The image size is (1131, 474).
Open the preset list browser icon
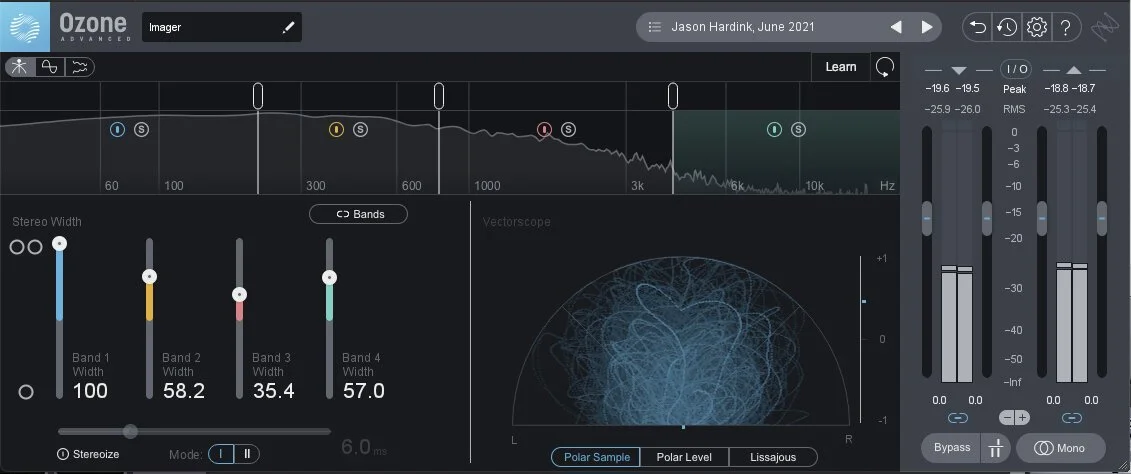[655, 27]
